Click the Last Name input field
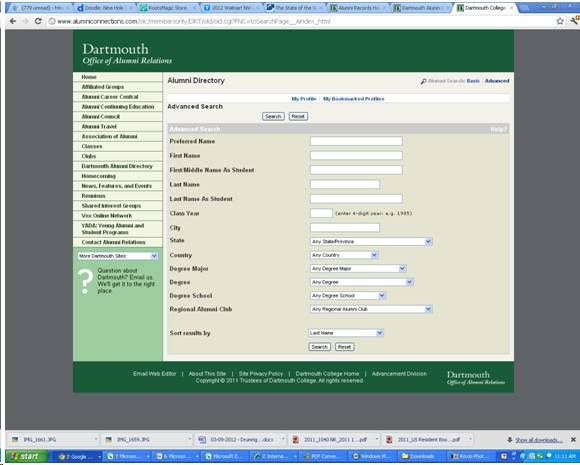This screenshot has width=580, height=465. (345, 184)
